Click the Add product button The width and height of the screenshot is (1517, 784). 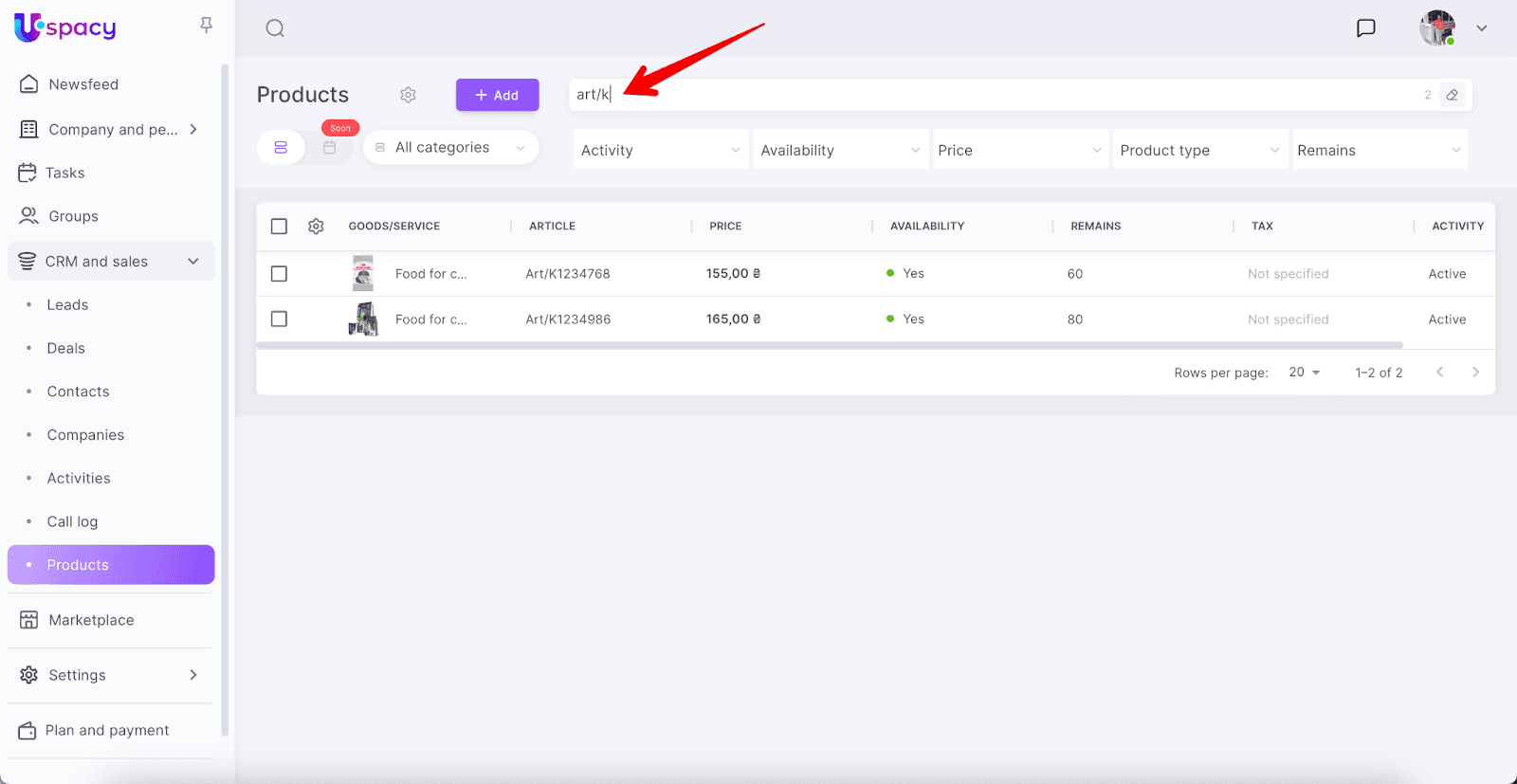(497, 95)
